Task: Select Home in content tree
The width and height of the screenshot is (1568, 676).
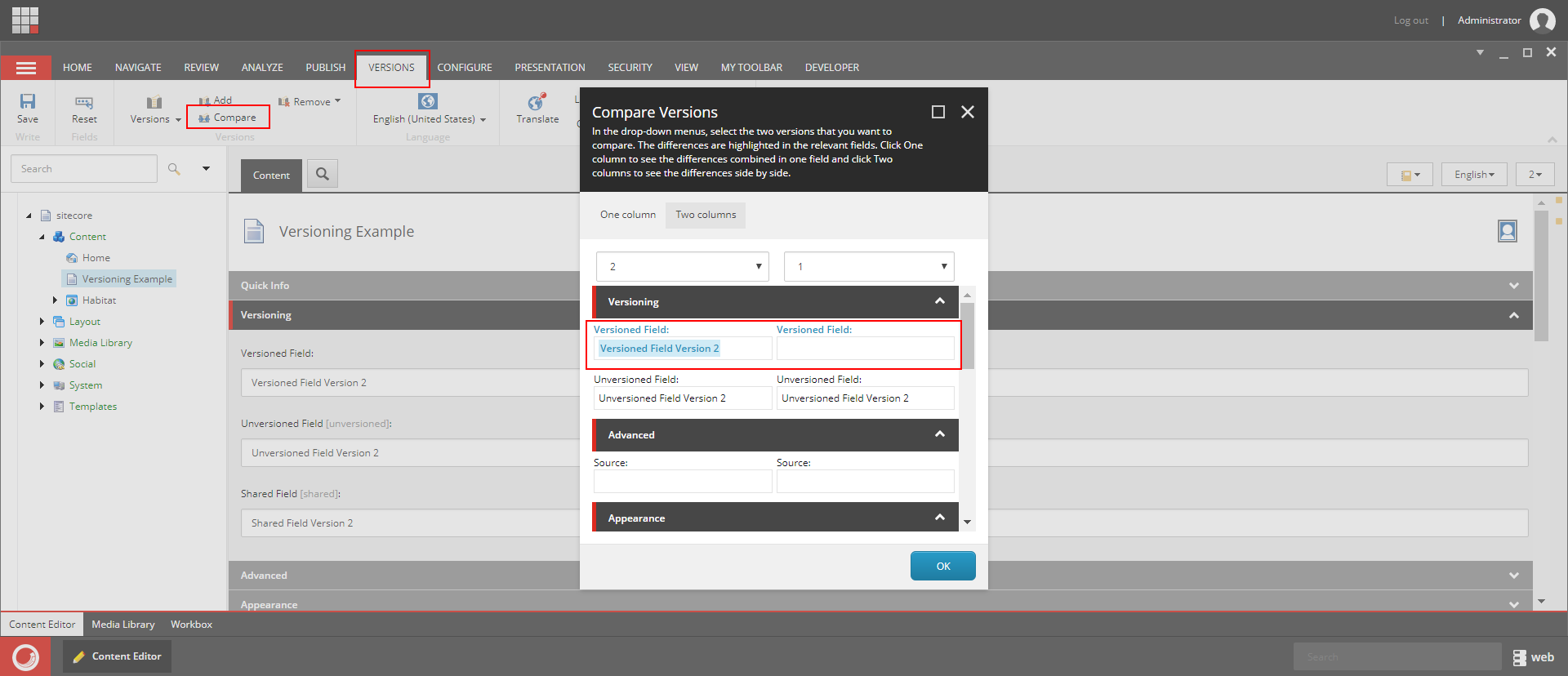Action: (96, 258)
